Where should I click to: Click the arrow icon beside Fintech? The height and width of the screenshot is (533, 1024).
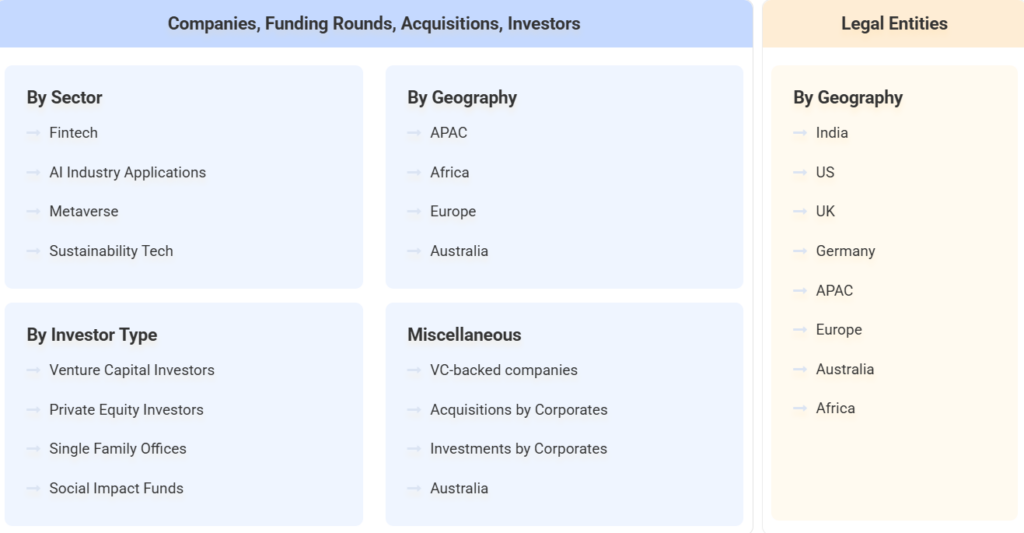click(x=34, y=133)
